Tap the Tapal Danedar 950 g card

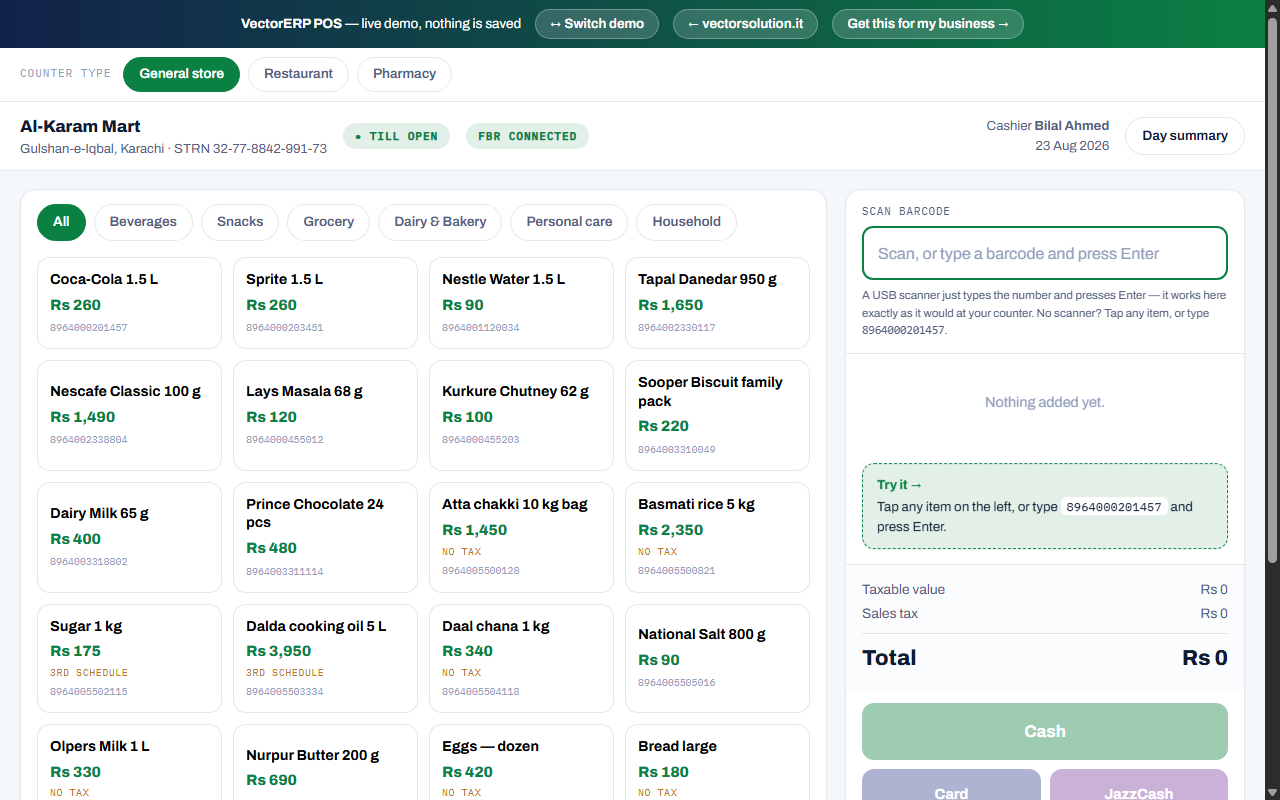click(717, 303)
